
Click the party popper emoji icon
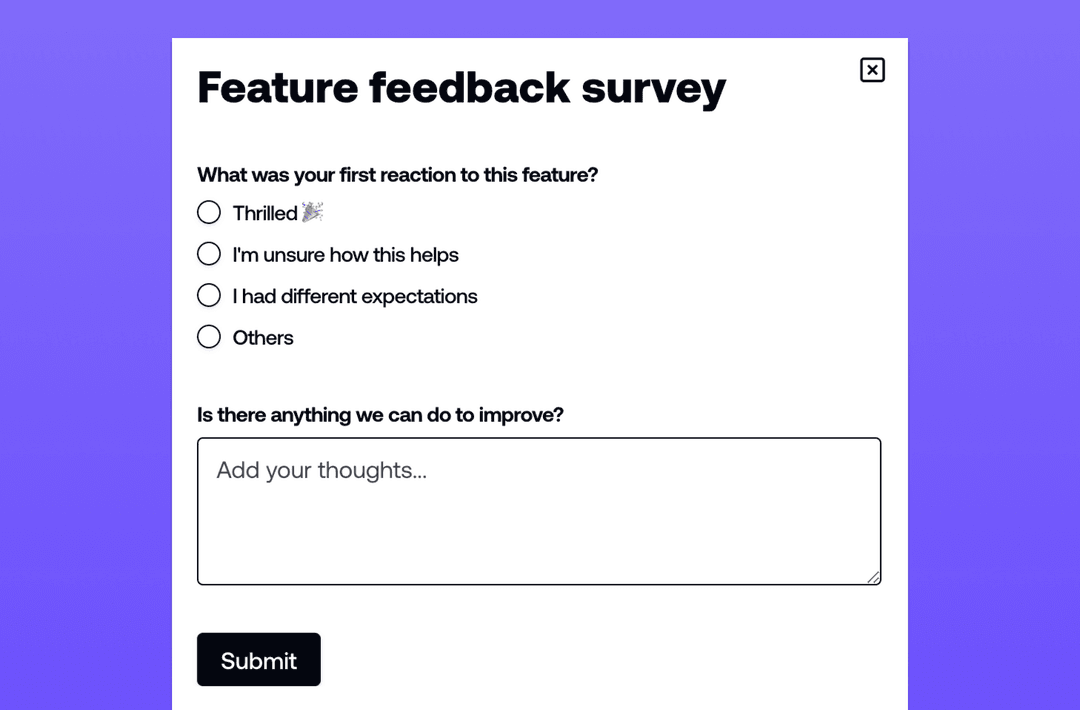pyautogui.click(x=313, y=212)
